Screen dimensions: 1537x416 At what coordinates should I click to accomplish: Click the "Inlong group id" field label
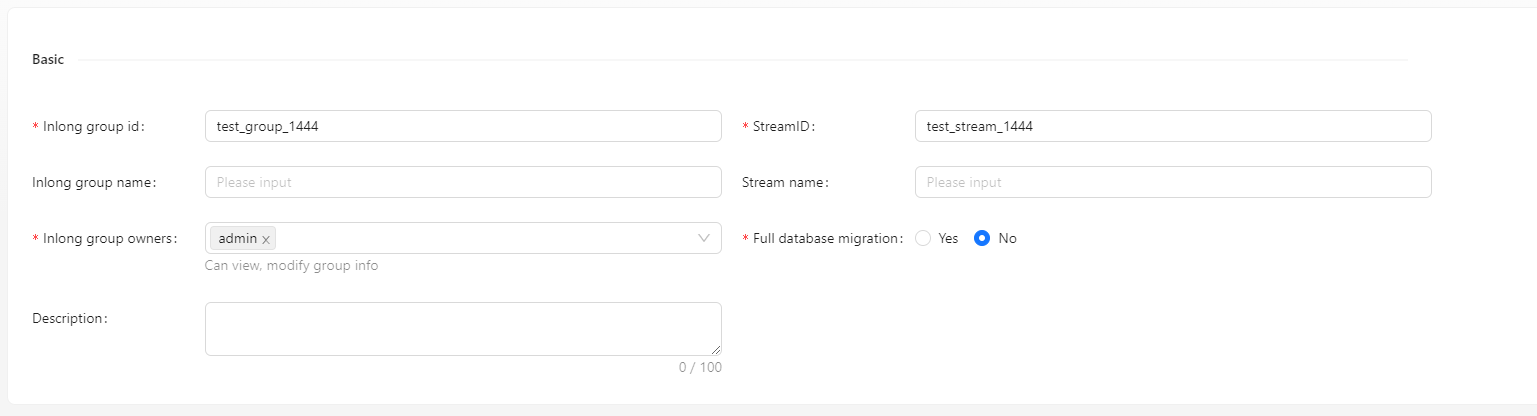pos(92,127)
